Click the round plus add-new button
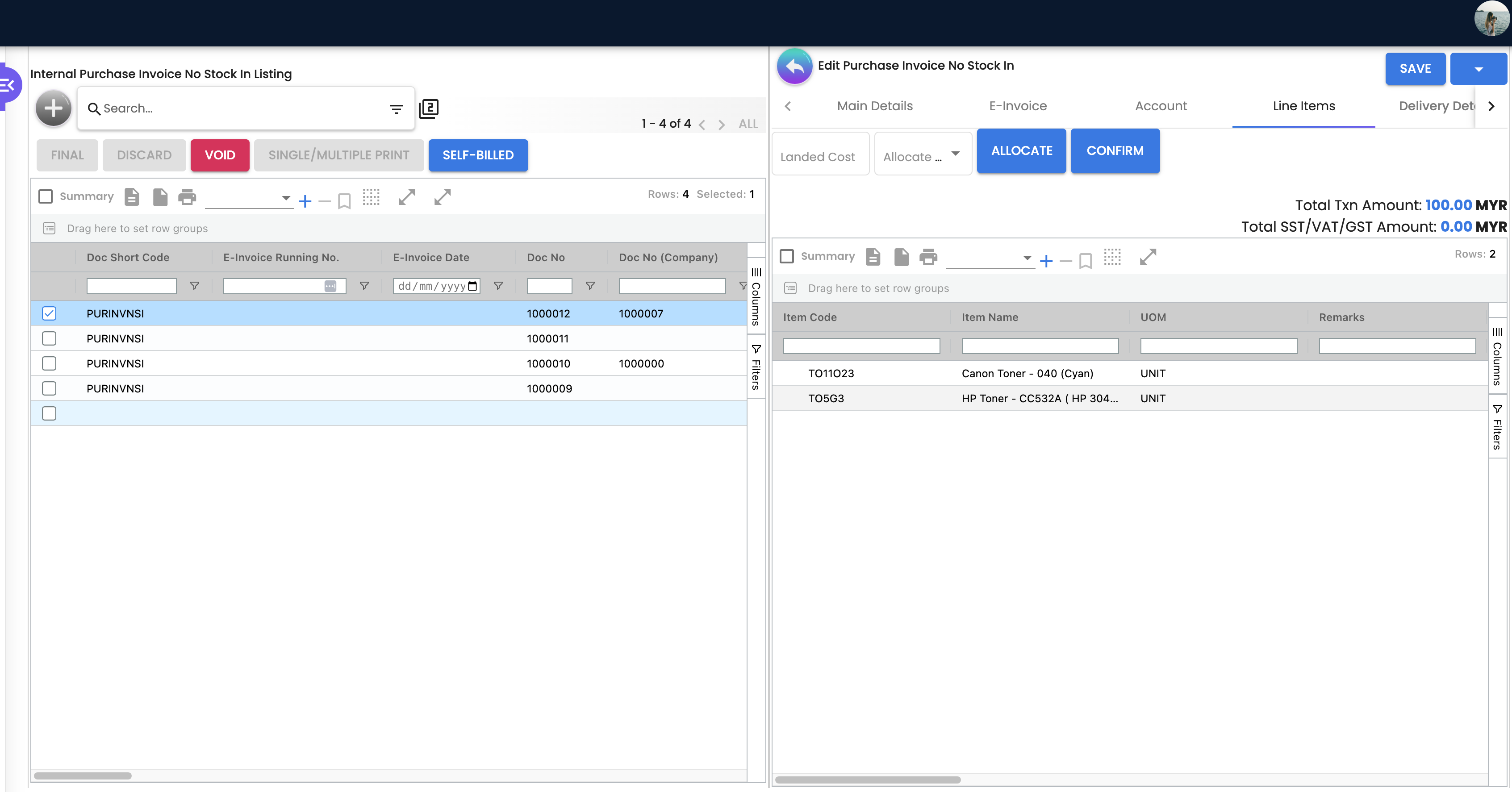 [x=54, y=108]
